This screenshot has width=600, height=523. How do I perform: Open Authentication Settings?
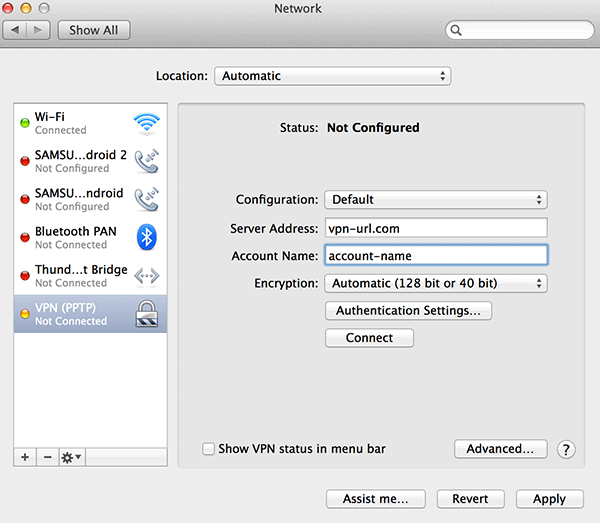tap(408, 311)
